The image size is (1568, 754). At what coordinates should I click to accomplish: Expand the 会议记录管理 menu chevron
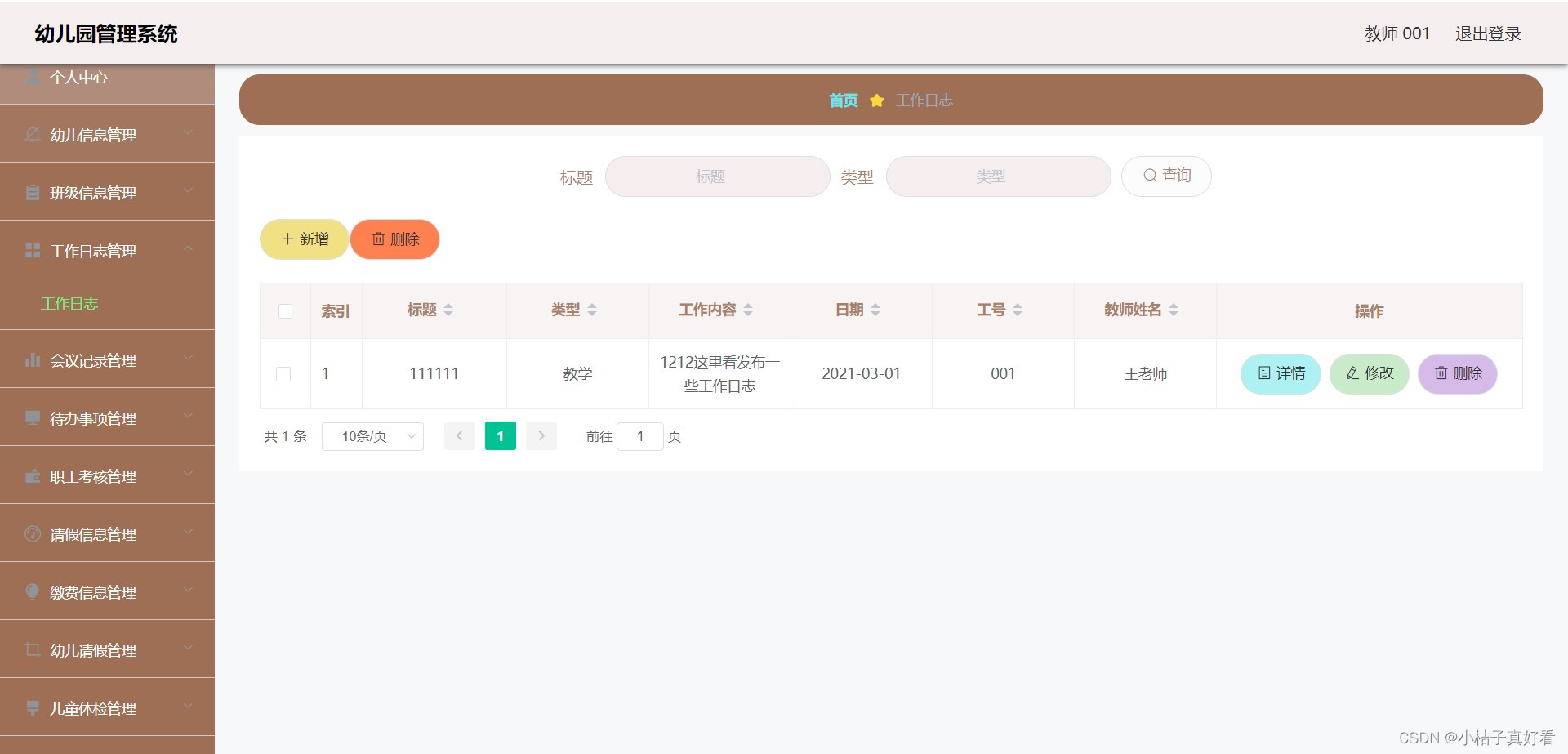pos(188,358)
